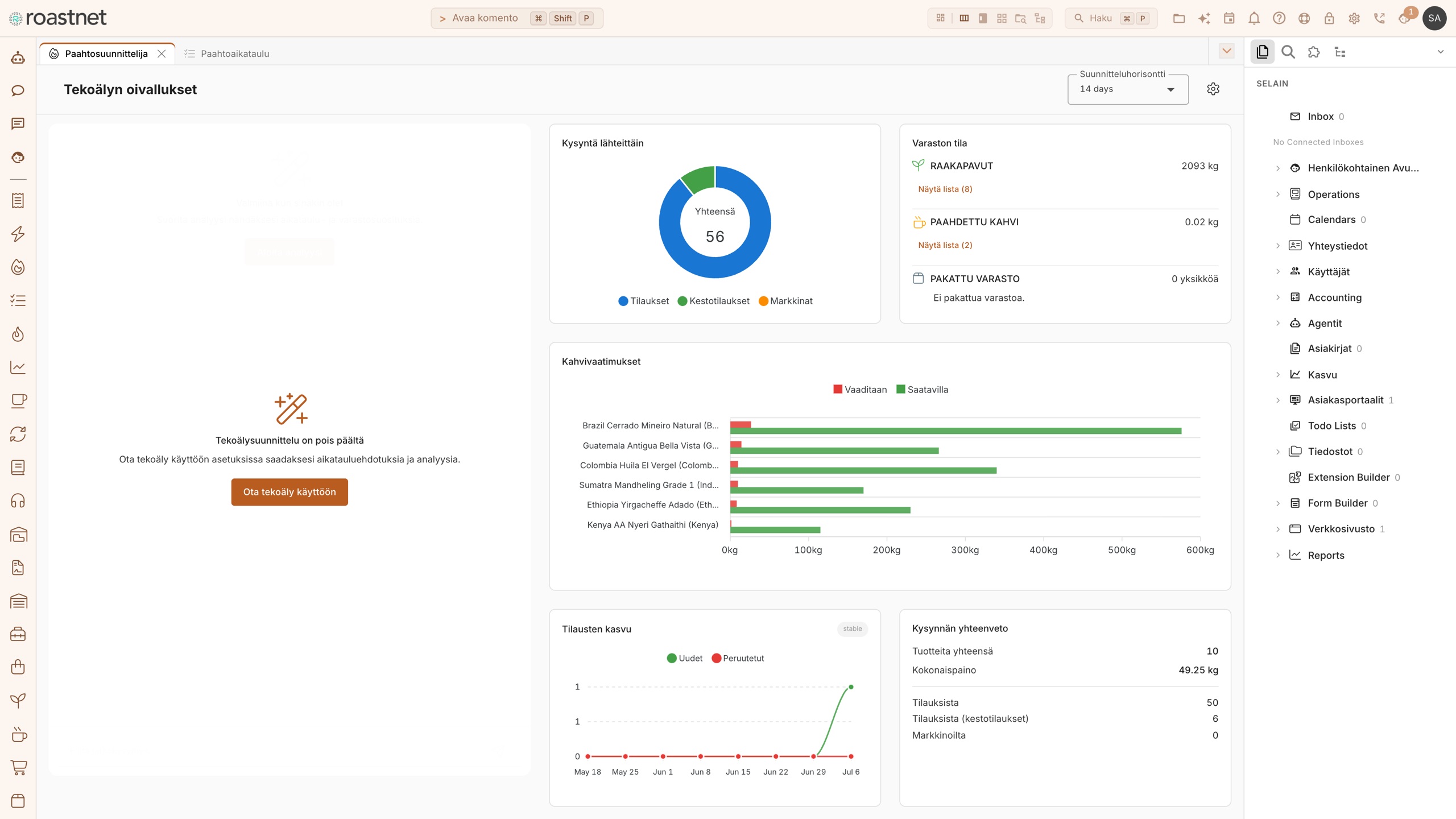The height and width of the screenshot is (819, 1456).
Task: Toggle the Vaaditaan series legend
Action: (860, 390)
